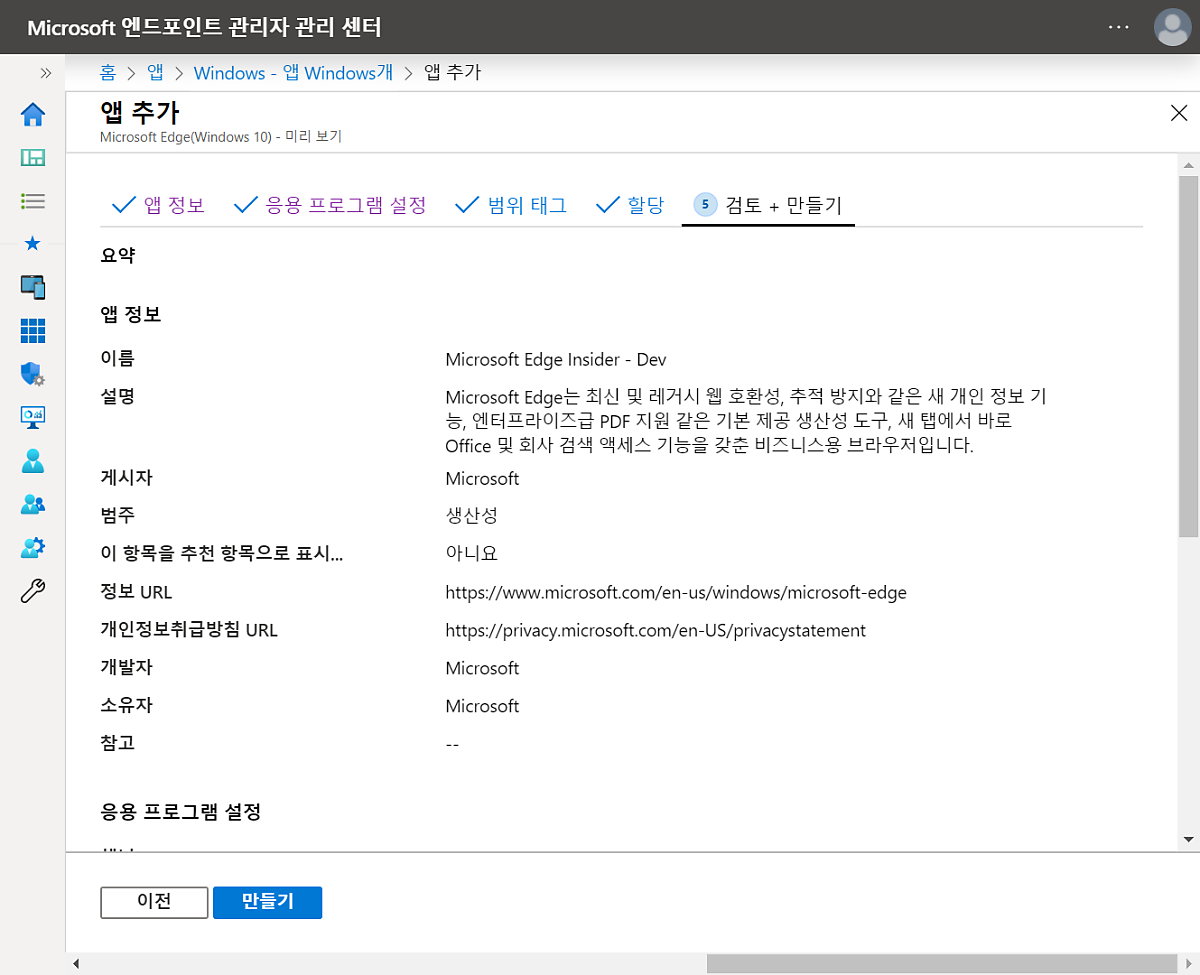Image resolution: width=1200 pixels, height=975 pixels.
Task: Switch to the 범위 태그 tab
Action: pyautogui.click(x=511, y=206)
